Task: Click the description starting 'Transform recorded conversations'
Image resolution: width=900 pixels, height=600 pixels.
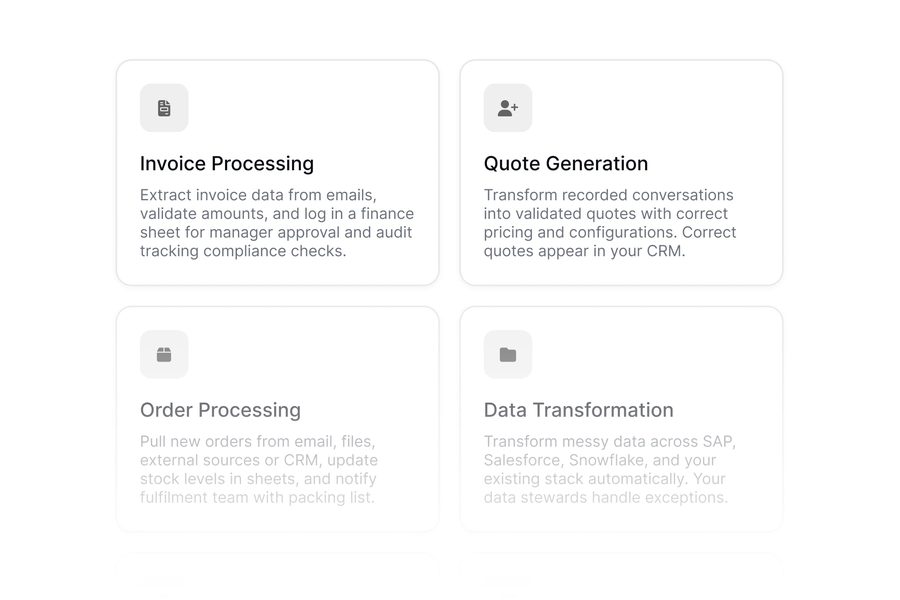Action: tap(610, 223)
